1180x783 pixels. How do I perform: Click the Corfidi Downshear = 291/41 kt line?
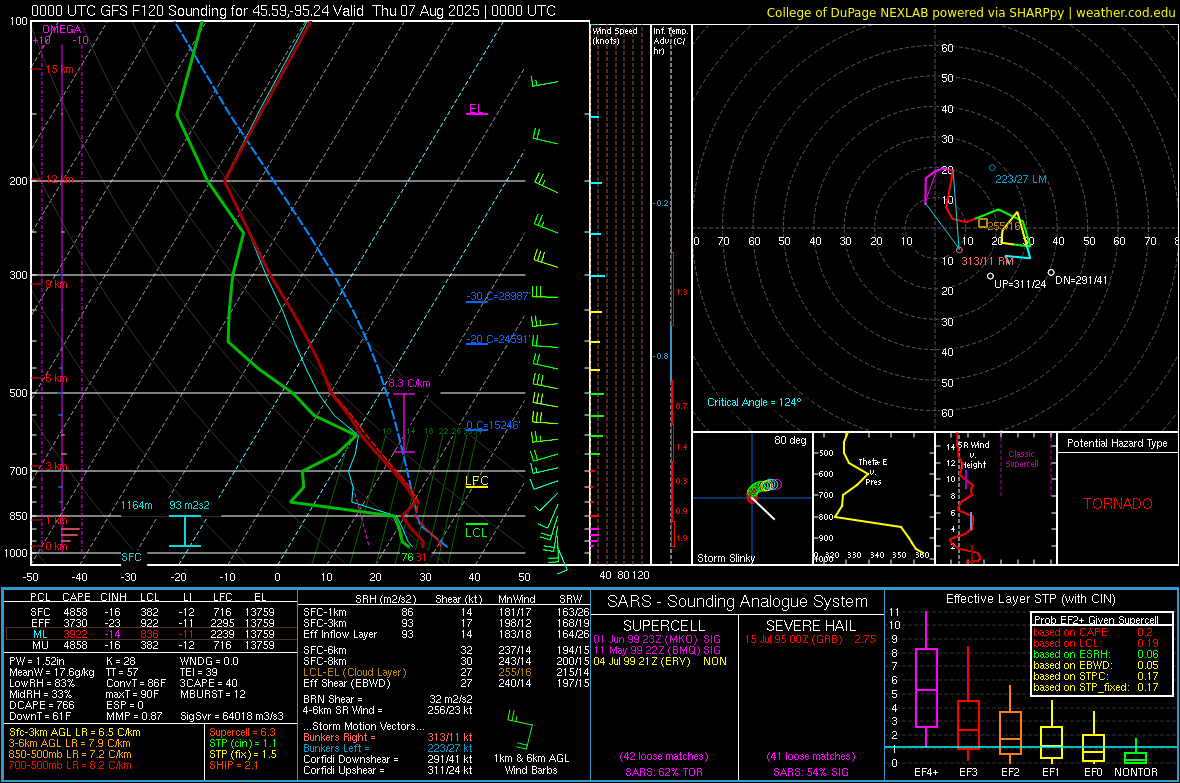point(388,759)
